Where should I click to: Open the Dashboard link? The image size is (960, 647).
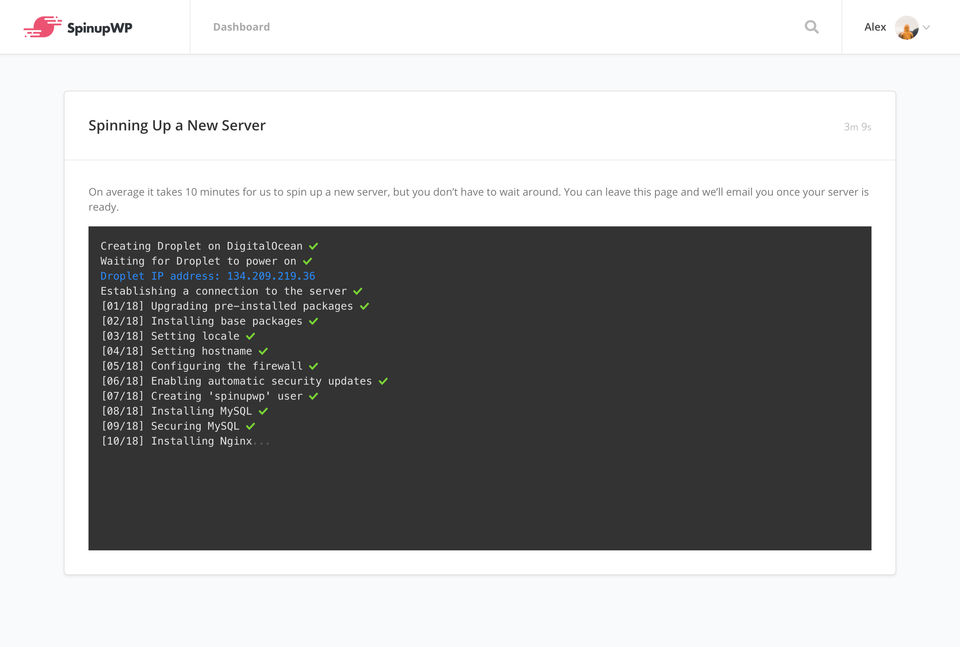tap(241, 27)
